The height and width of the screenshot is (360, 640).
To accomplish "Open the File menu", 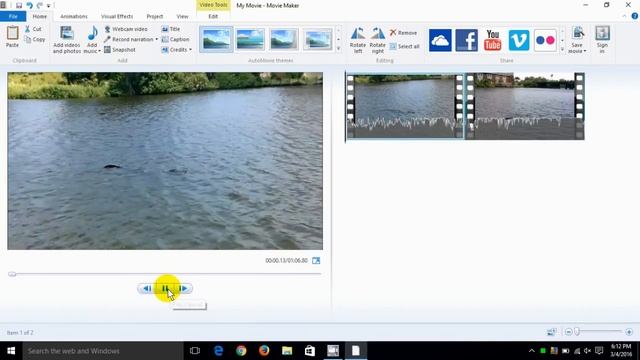I will point(13,16).
